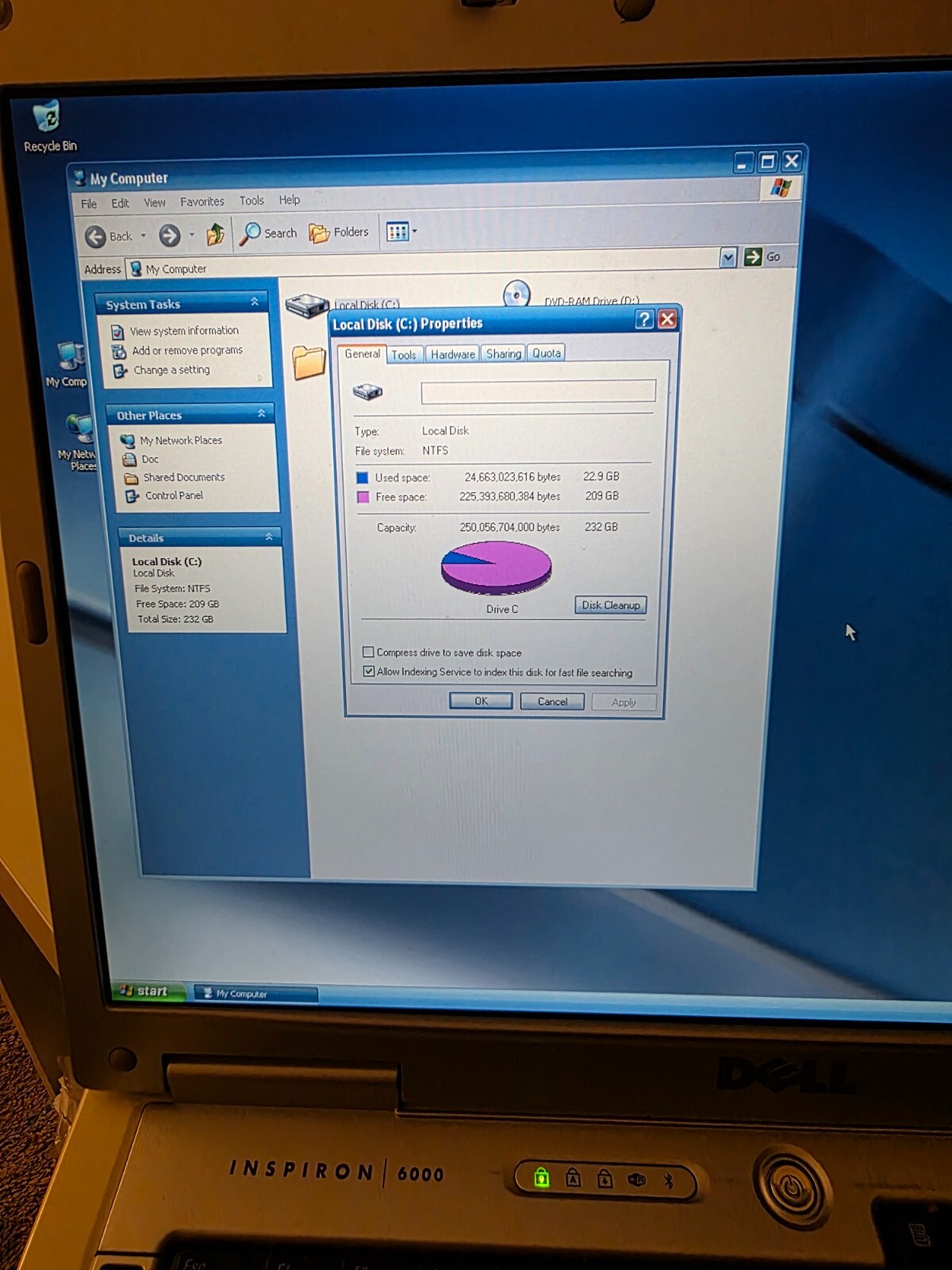952x1270 pixels.
Task: Open the Change a setting link
Action: 171,370
